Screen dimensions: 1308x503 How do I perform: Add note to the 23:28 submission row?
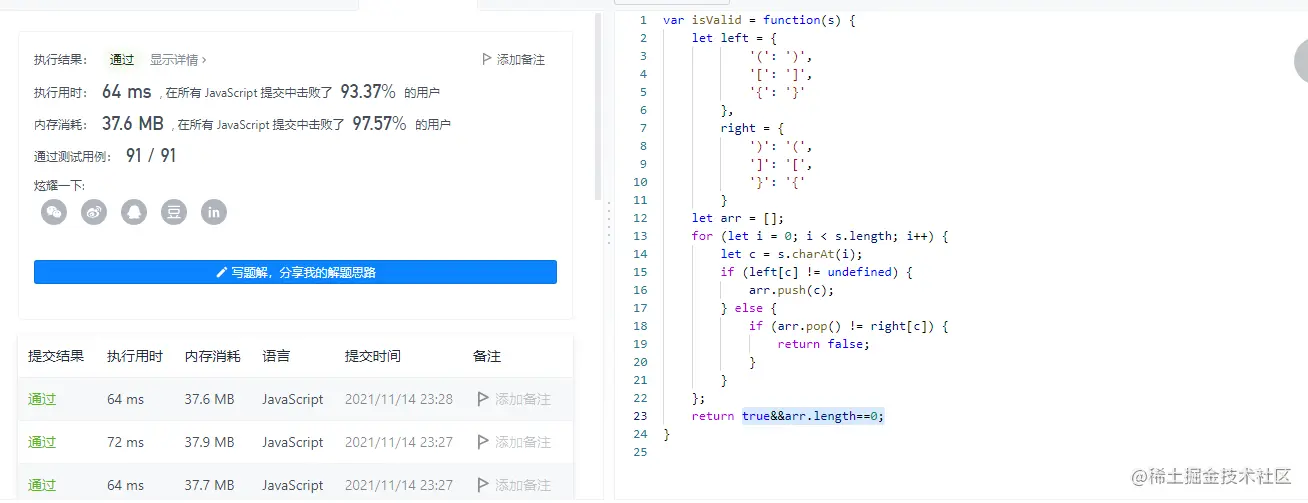(x=514, y=399)
